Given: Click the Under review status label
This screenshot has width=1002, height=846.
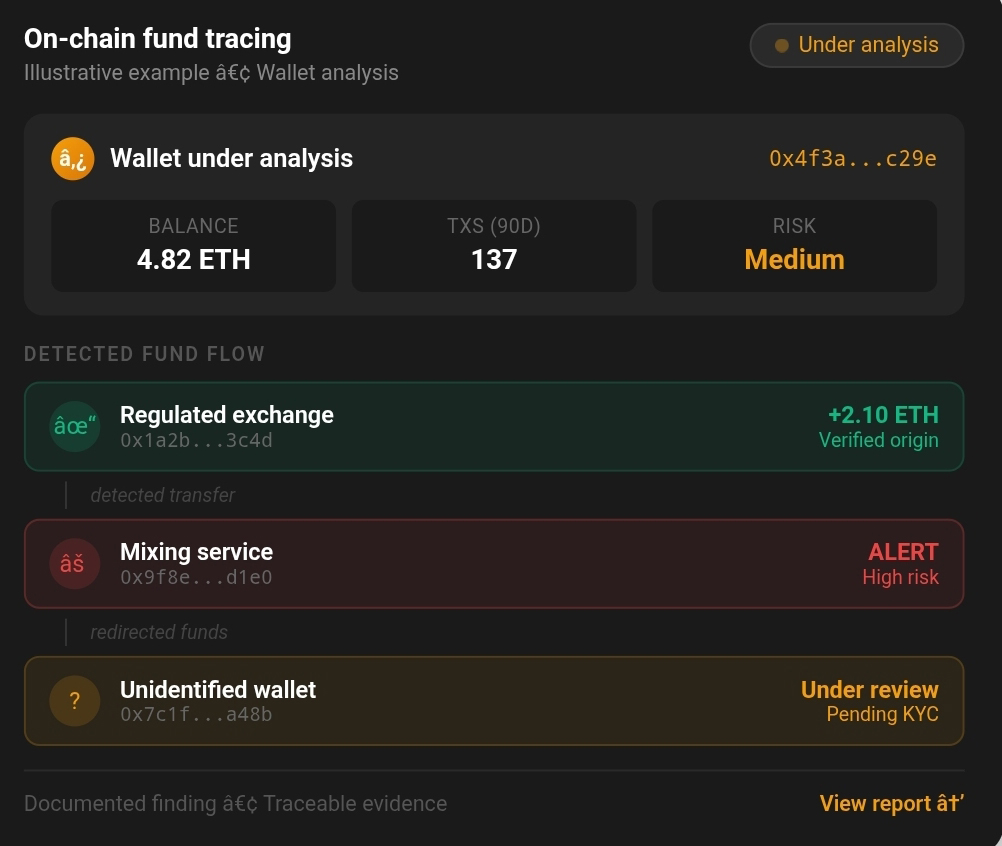Looking at the screenshot, I should click(869, 690).
